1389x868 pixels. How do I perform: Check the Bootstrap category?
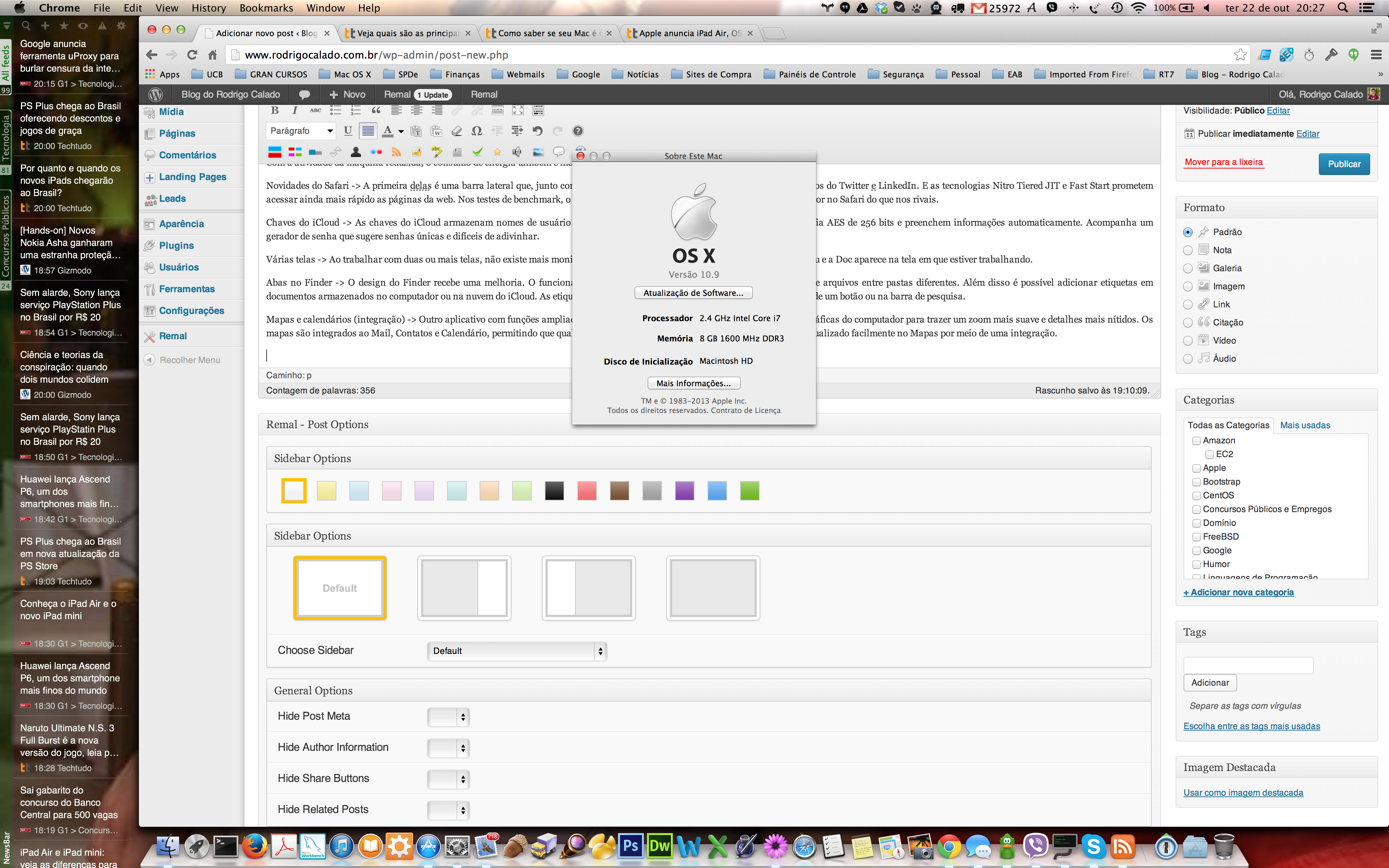(x=1197, y=482)
